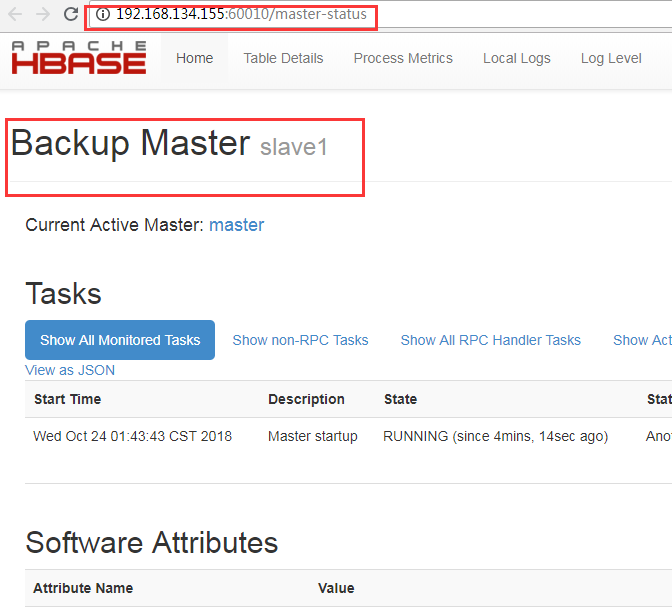The width and height of the screenshot is (672, 613).
Task: Click 'Current Active Master:' label
Action: point(114,225)
